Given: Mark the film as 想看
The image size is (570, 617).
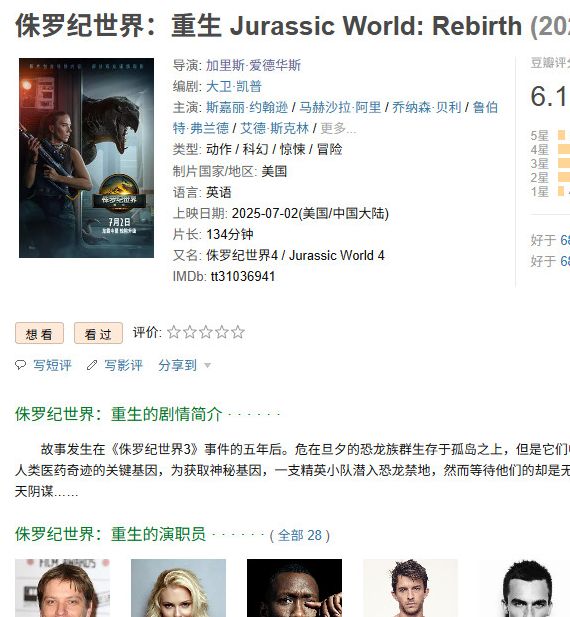Looking at the screenshot, I should 39,333.
